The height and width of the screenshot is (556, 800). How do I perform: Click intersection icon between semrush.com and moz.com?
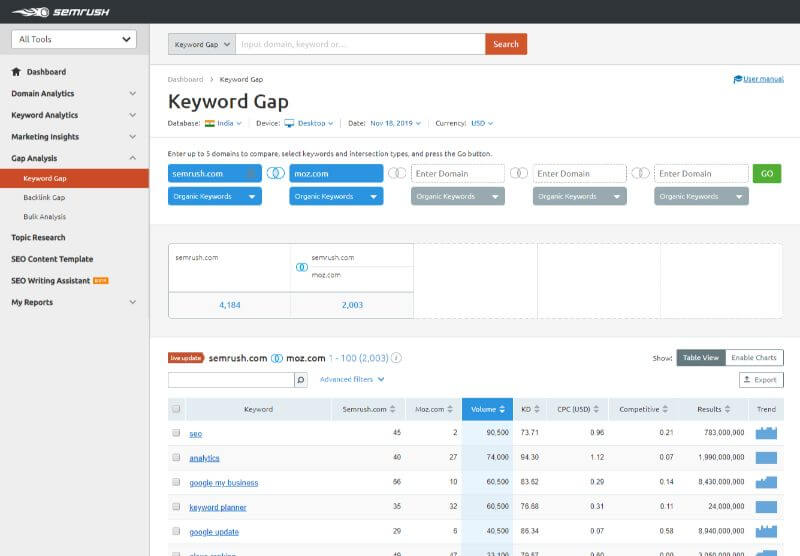(x=276, y=173)
